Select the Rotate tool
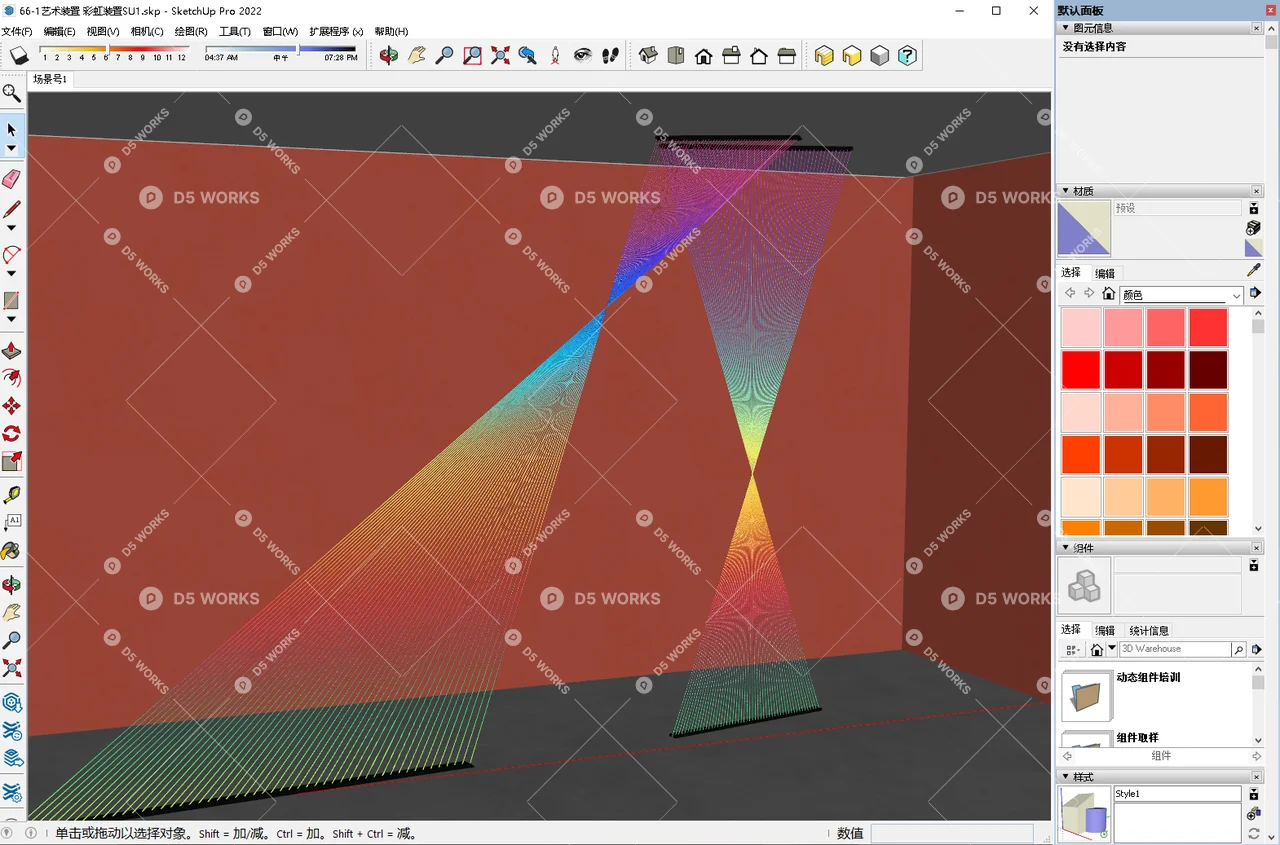Screen dimensions: 1280x845 pyautogui.click(x=12, y=434)
